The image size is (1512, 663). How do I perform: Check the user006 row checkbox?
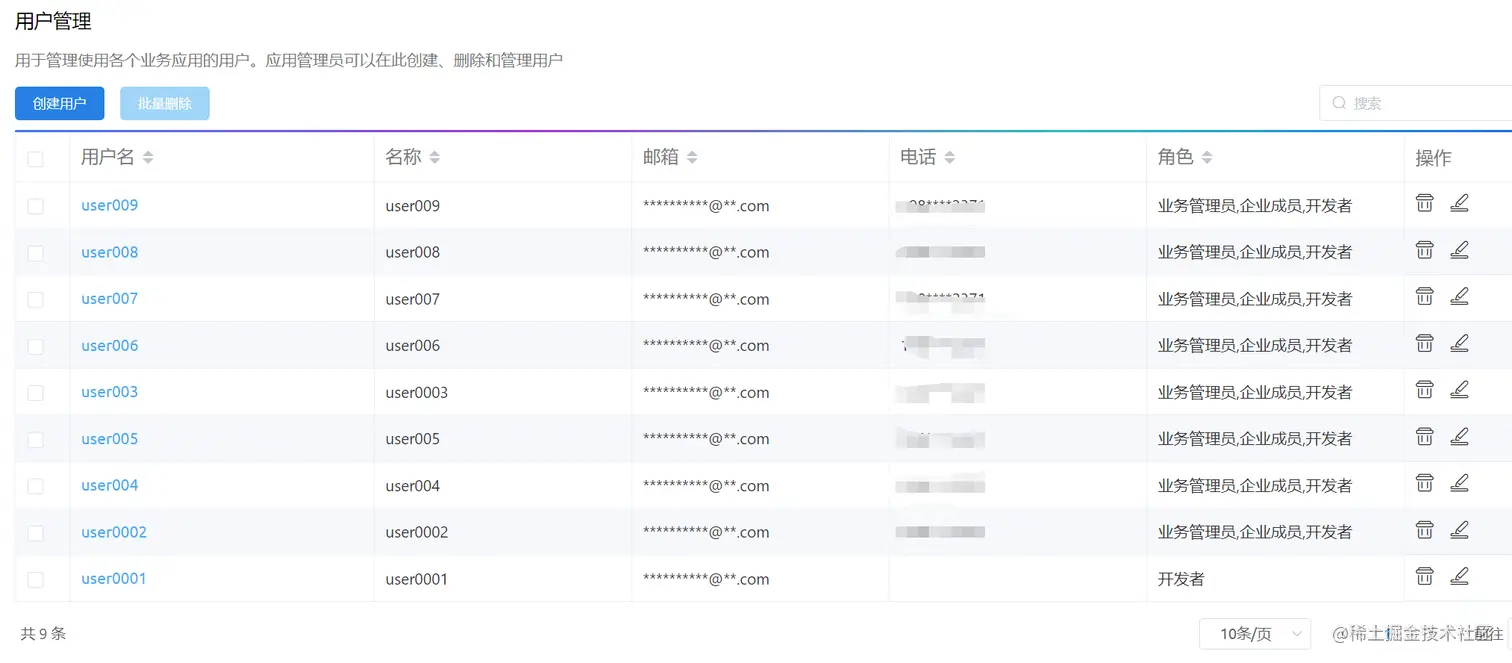pyautogui.click(x=35, y=346)
